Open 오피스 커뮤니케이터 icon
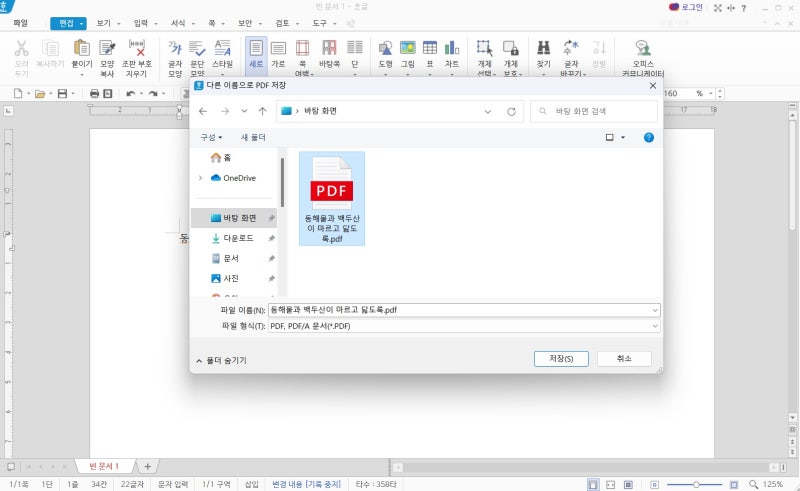 pos(643,48)
